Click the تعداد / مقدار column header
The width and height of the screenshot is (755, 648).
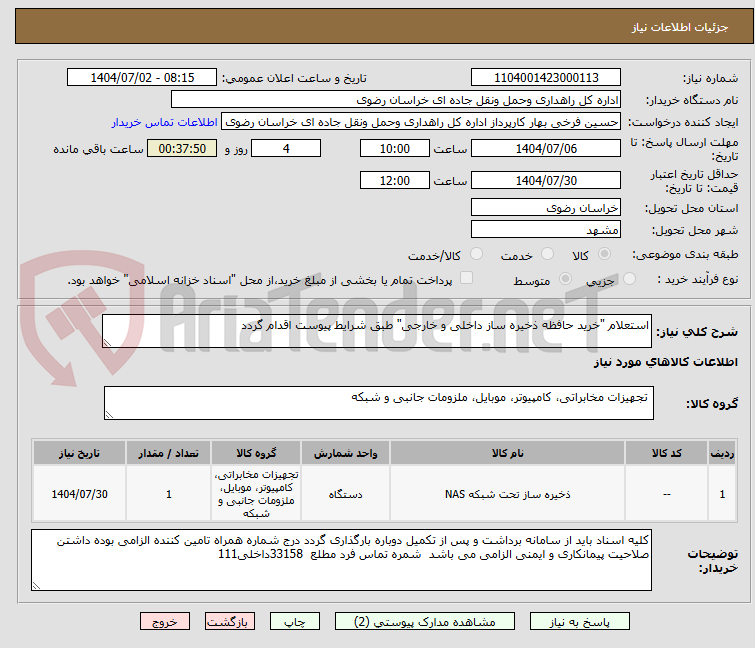tap(169, 453)
